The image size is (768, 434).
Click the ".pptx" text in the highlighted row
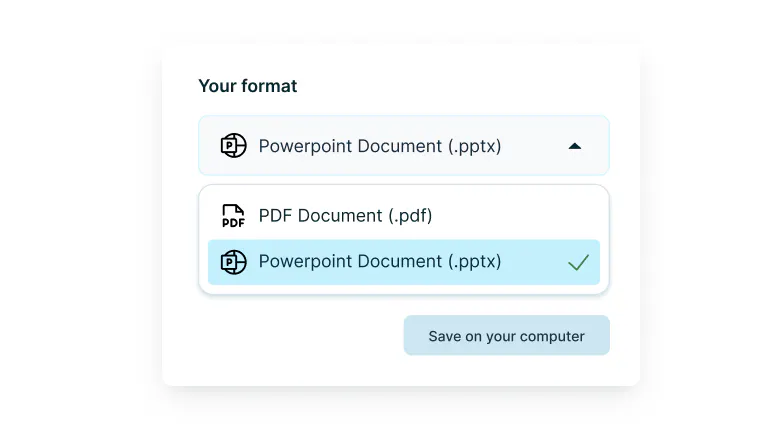(474, 262)
